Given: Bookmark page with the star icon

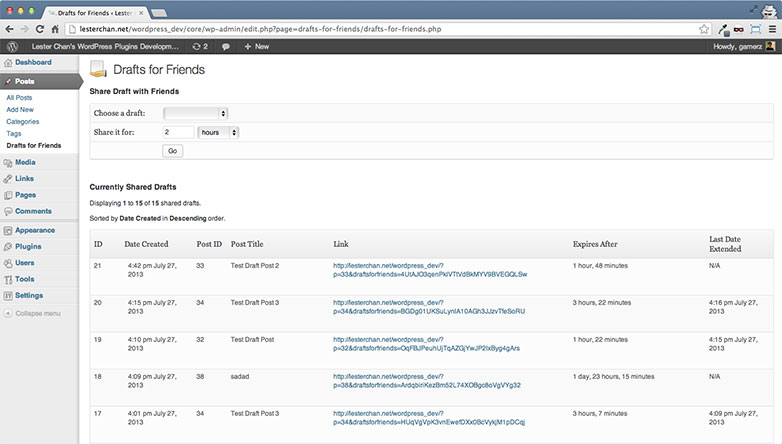Looking at the screenshot, I should [x=704, y=29].
